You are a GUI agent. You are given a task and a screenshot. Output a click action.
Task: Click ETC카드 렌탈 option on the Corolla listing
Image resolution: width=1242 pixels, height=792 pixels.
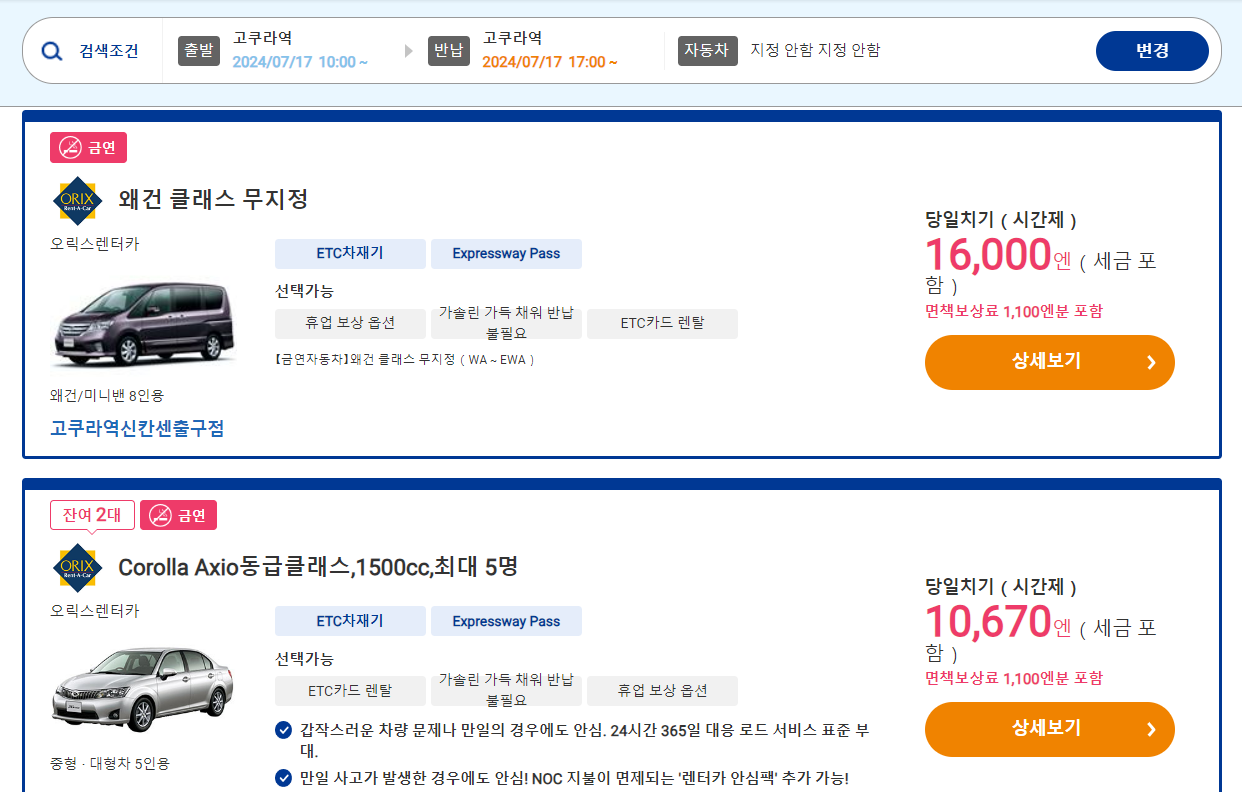coord(350,690)
